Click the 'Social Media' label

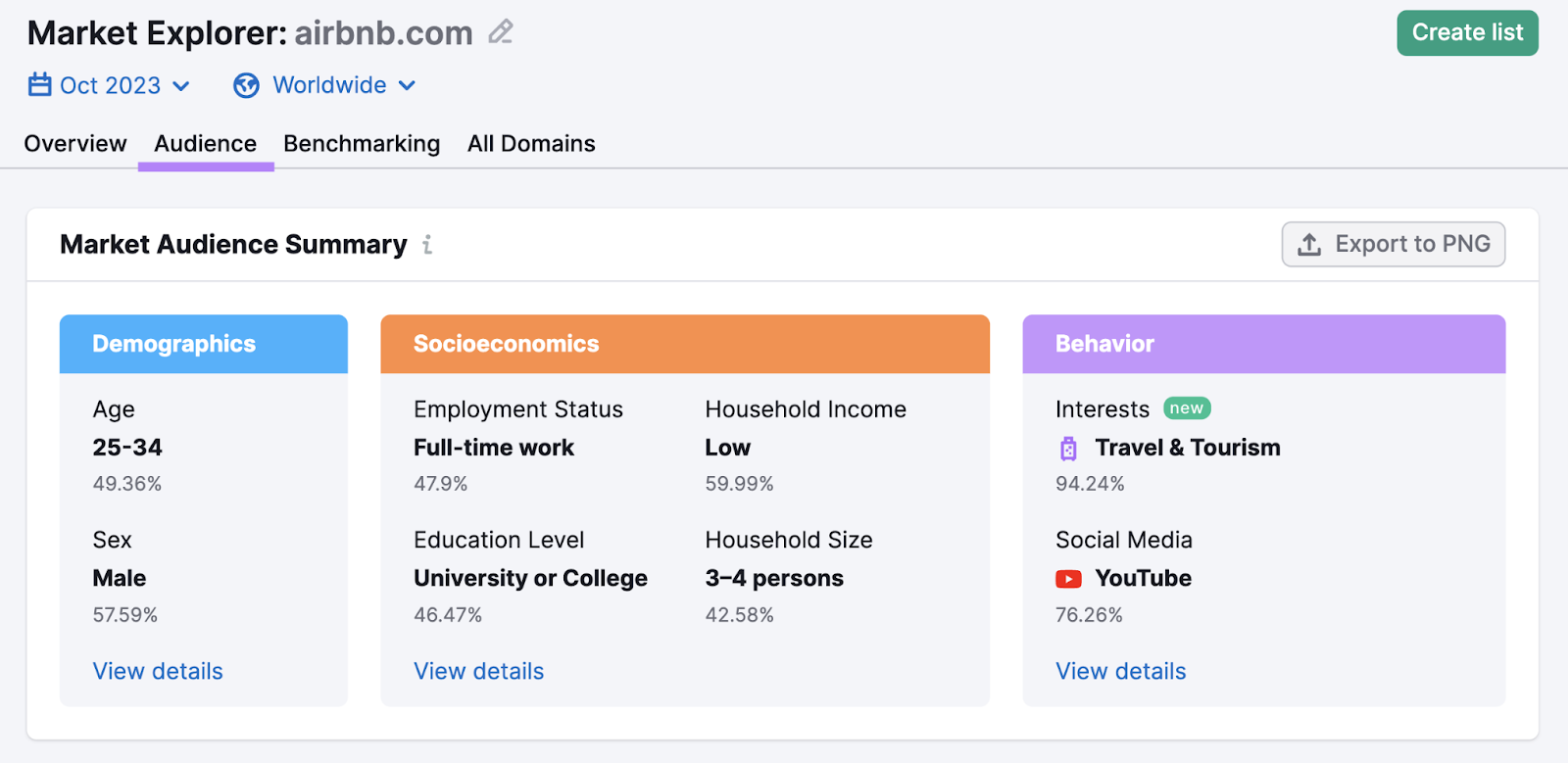[1124, 540]
